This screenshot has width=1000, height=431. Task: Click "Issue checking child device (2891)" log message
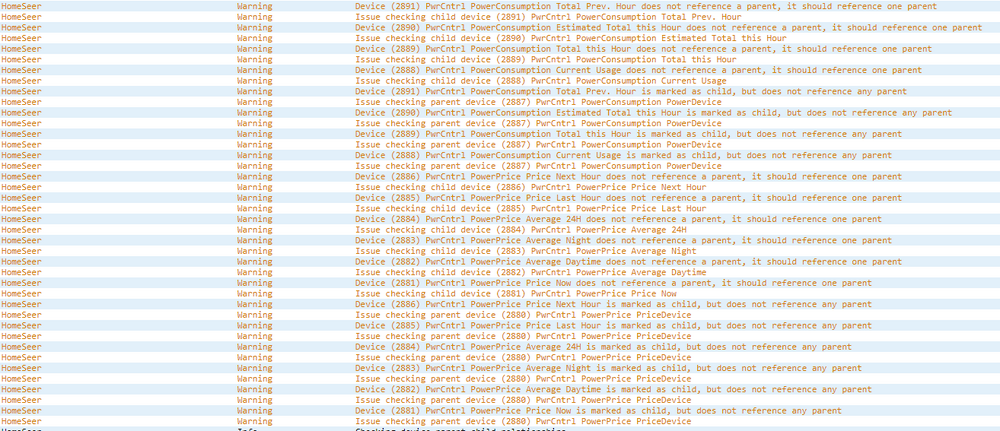tap(548, 17)
